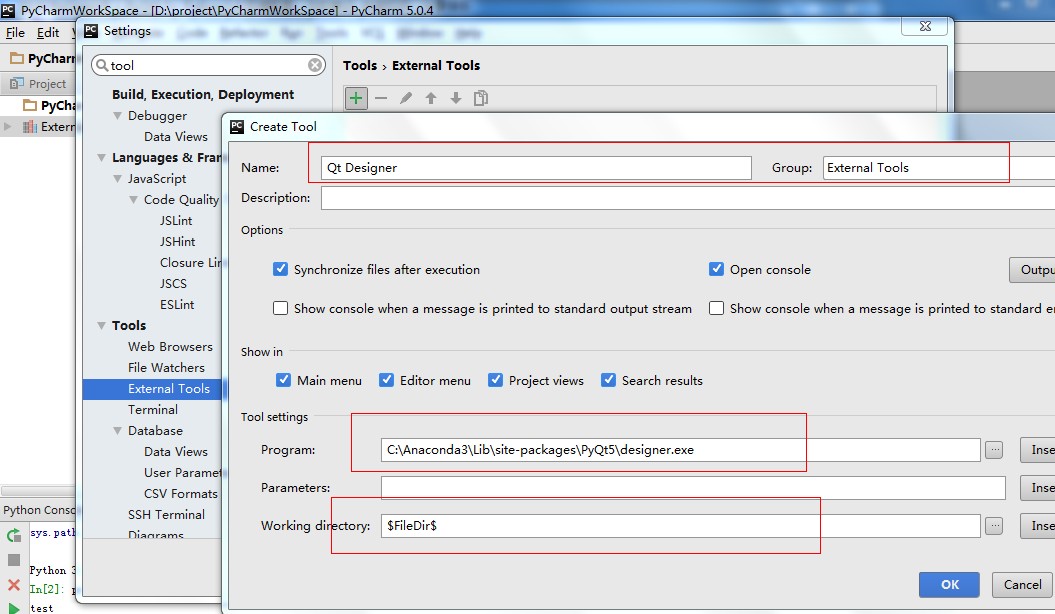Uncheck the Editor menu option
This screenshot has width=1055, height=614.
click(x=386, y=380)
